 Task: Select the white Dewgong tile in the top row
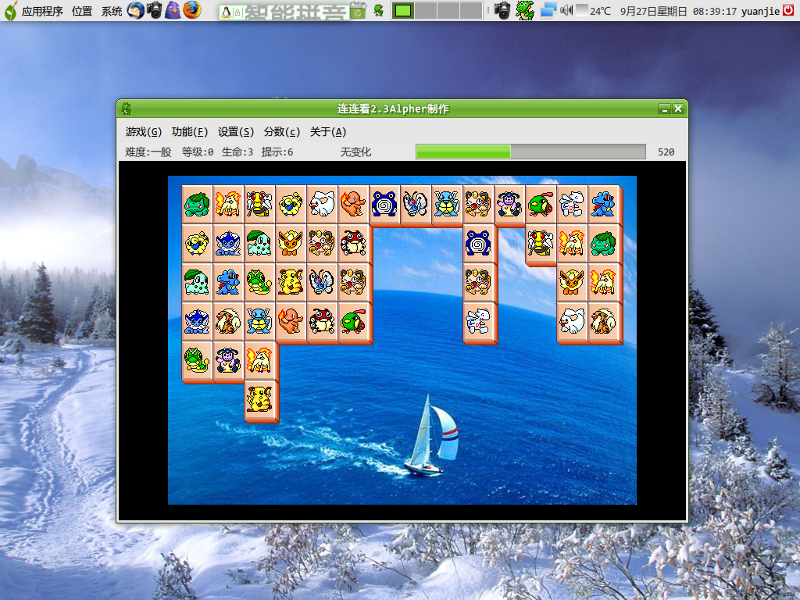point(322,204)
